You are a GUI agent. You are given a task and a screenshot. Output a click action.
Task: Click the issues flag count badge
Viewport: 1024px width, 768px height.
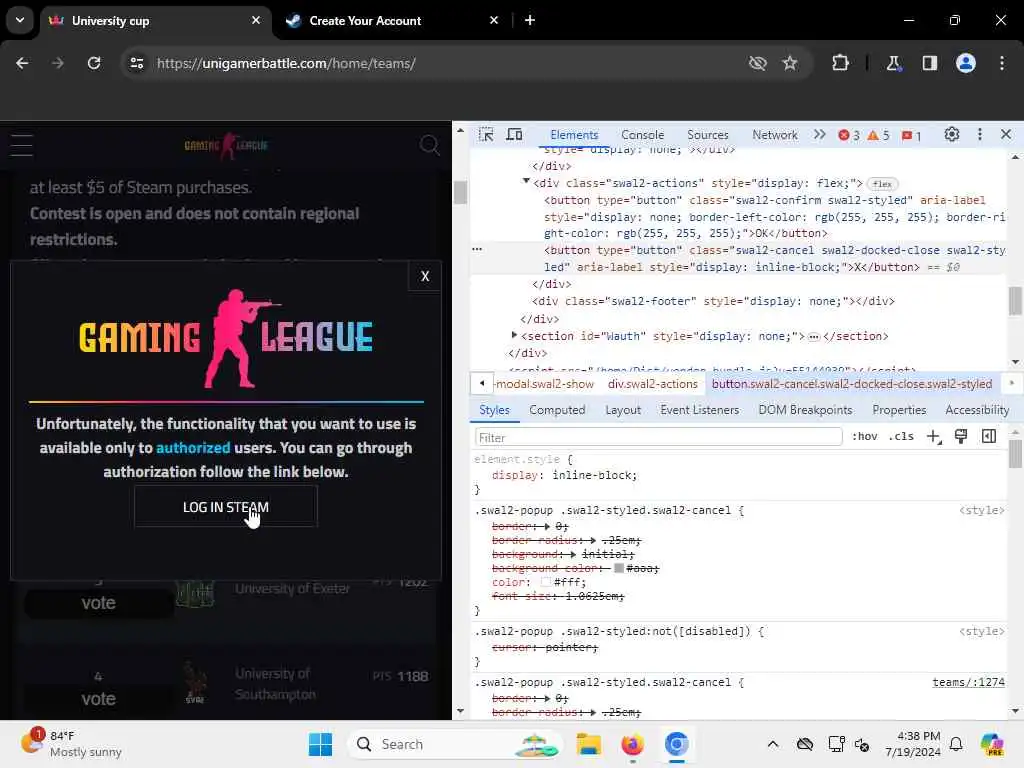pyautogui.click(x=912, y=135)
